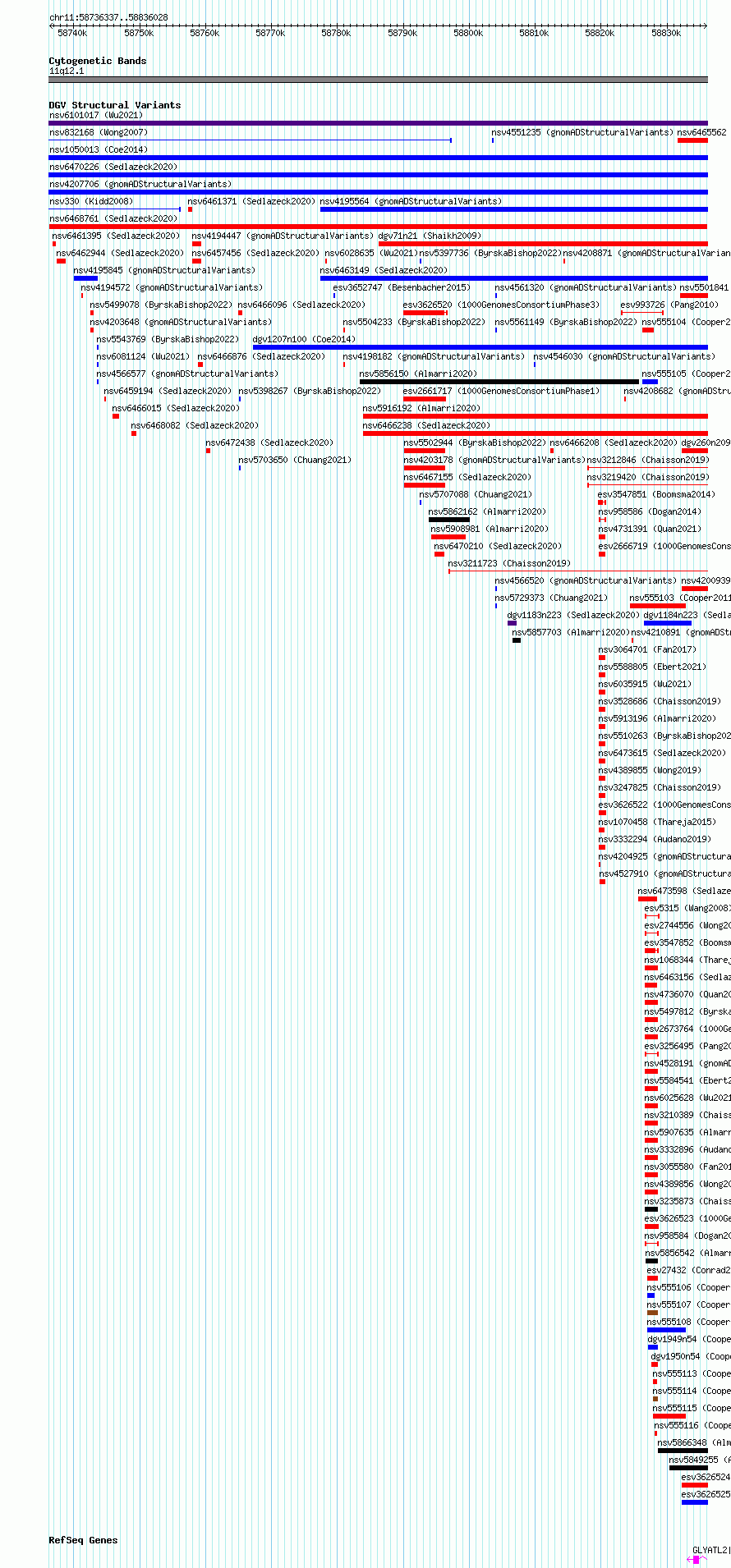Viewport: 731px width, 1568px height.
Task: Select the nsv5862162 (Almarri2020) black bar
Action: 449,520
